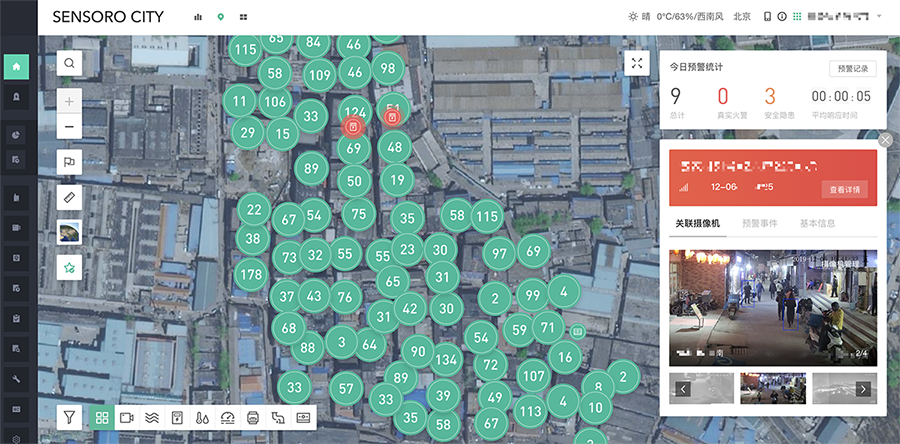Switch to the grid dashboard view in the header

point(243,17)
